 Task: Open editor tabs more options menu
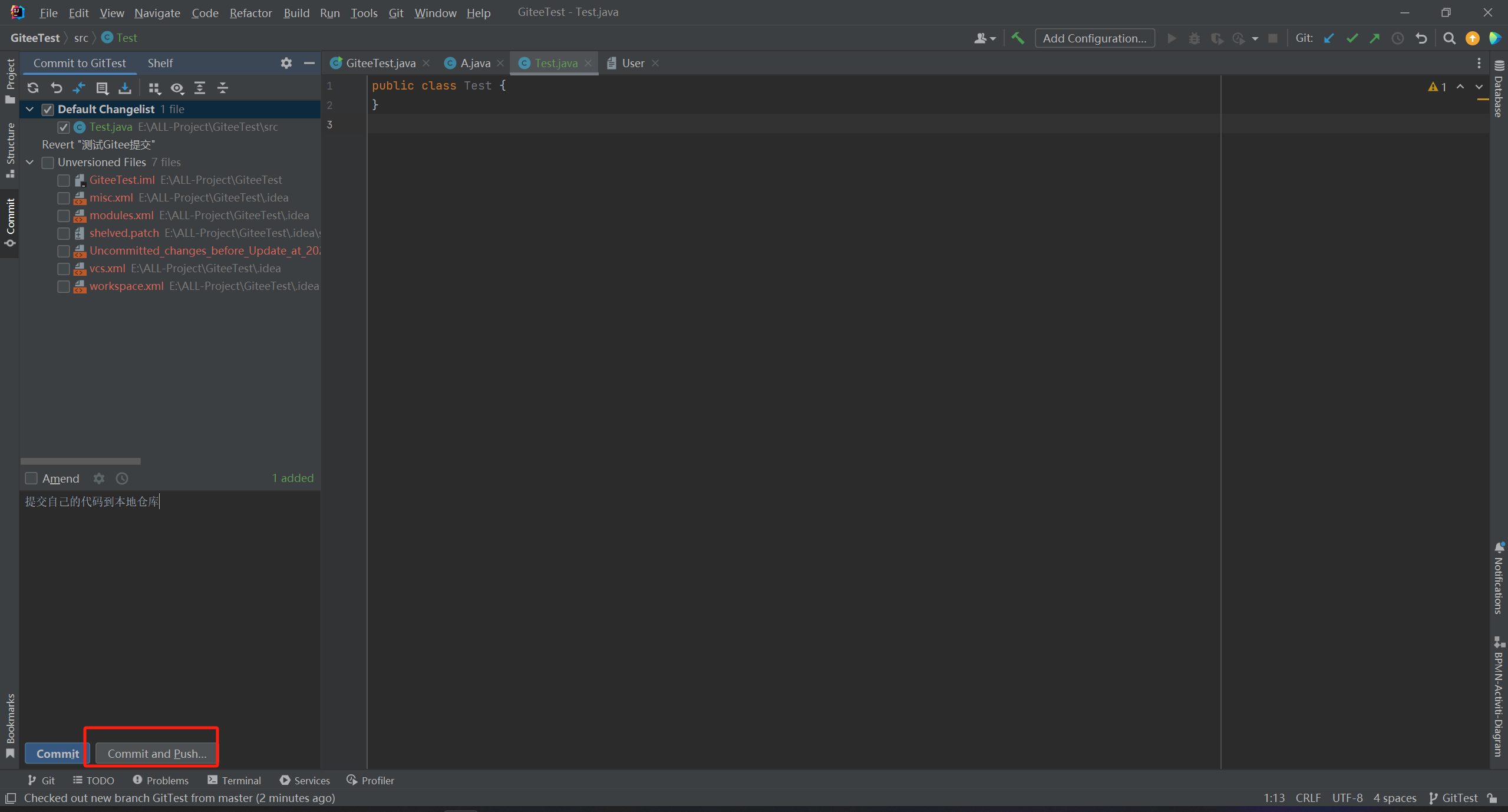pyautogui.click(x=1479, y=63)
